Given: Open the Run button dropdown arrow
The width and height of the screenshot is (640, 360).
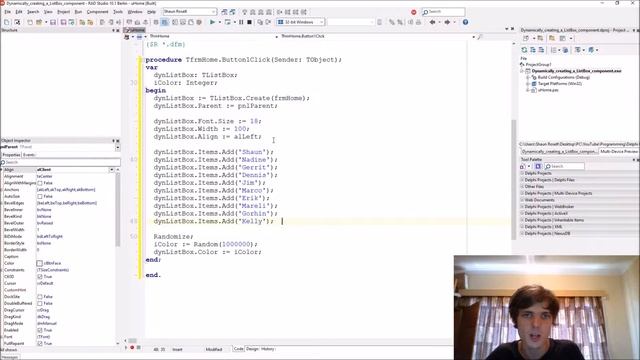Looking at the screenshot, I should pyautogui.click(x=220, y=22).
